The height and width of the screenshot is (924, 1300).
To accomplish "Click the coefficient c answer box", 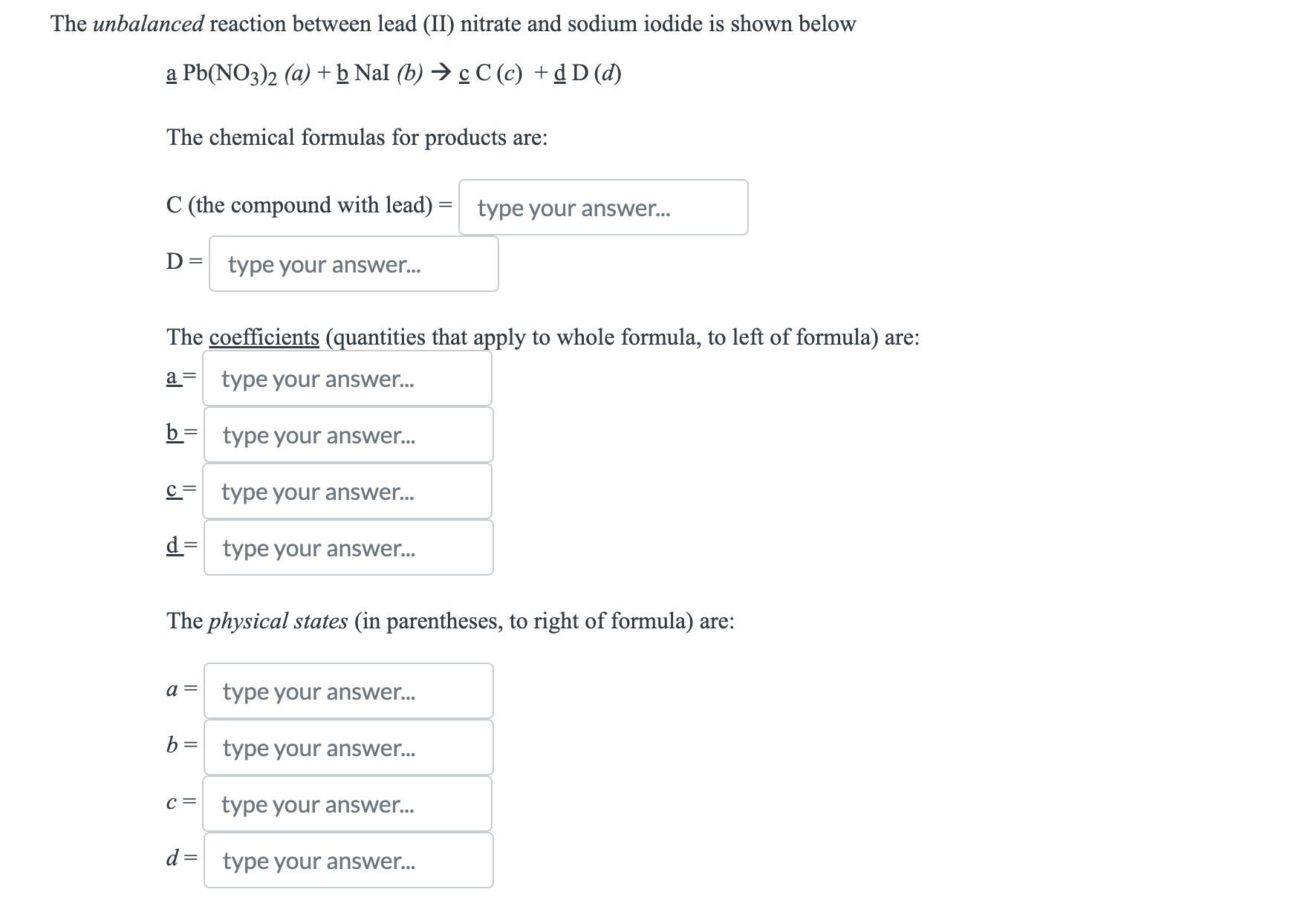I will [x=347, y=492].
